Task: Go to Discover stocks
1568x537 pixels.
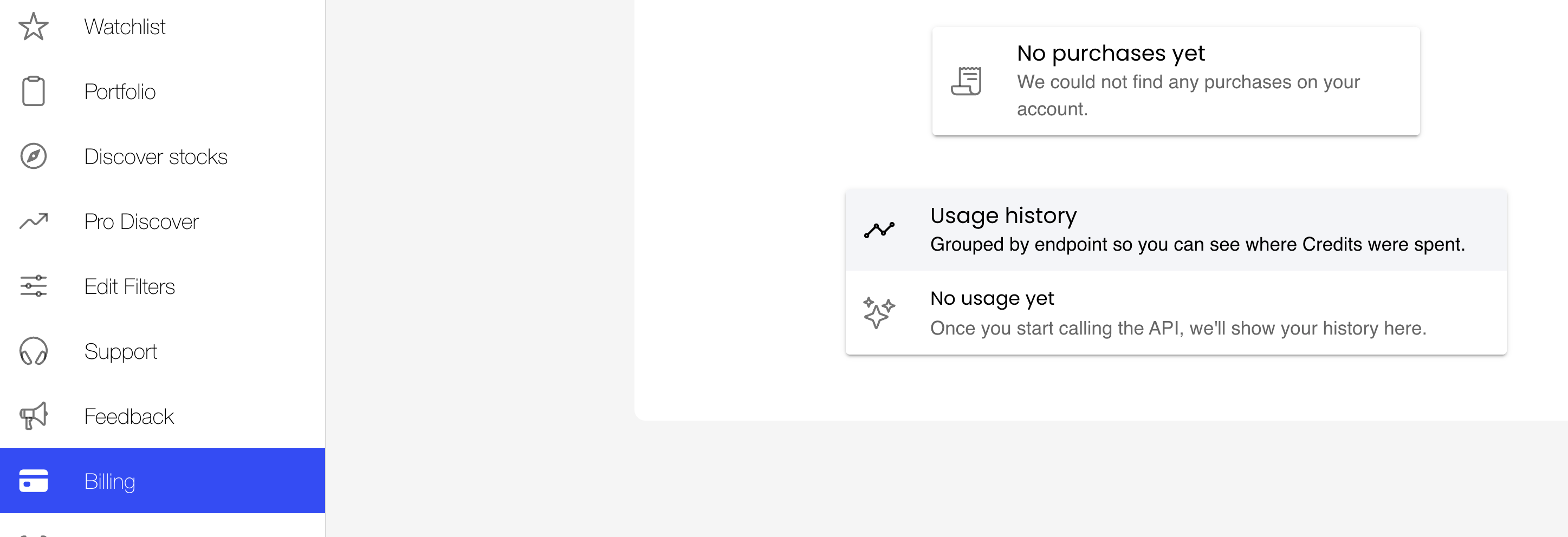Action: pos(157,156)
